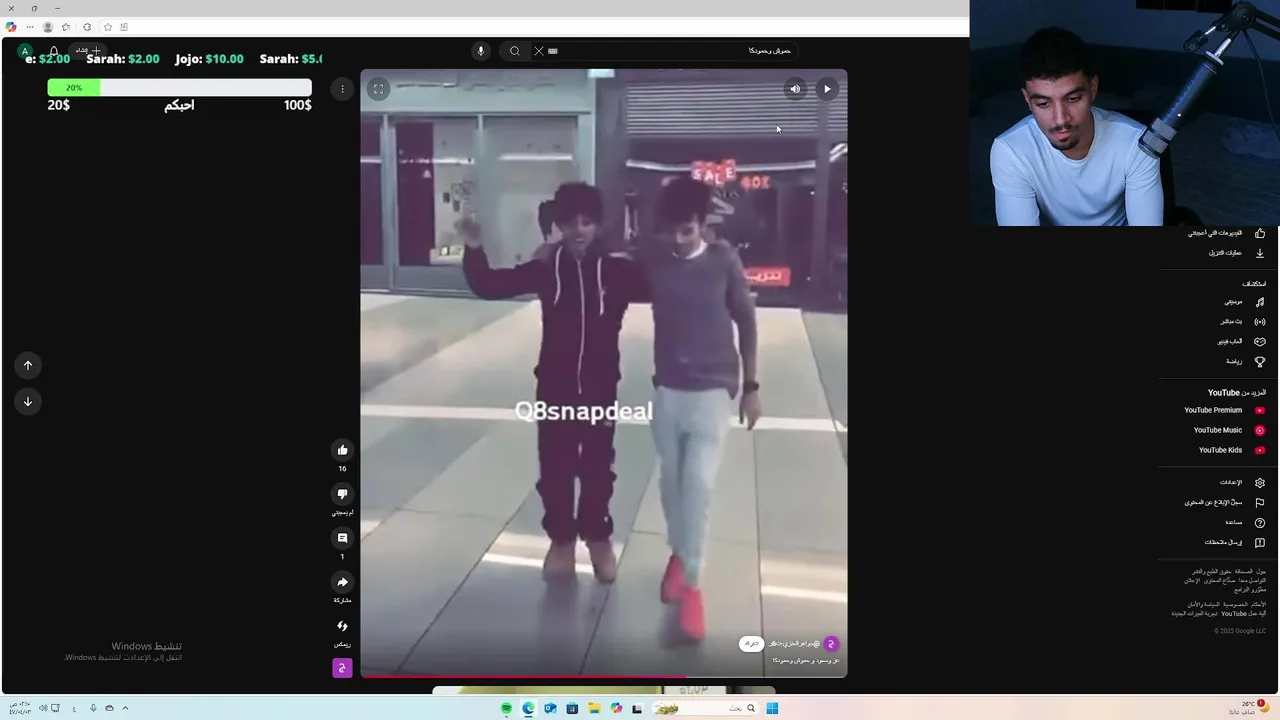Image resolution: width=1280 pixels, height=720 pixels.
Task: Open Microsoft Edge from the taskbar
Action: tap(528, 708)
